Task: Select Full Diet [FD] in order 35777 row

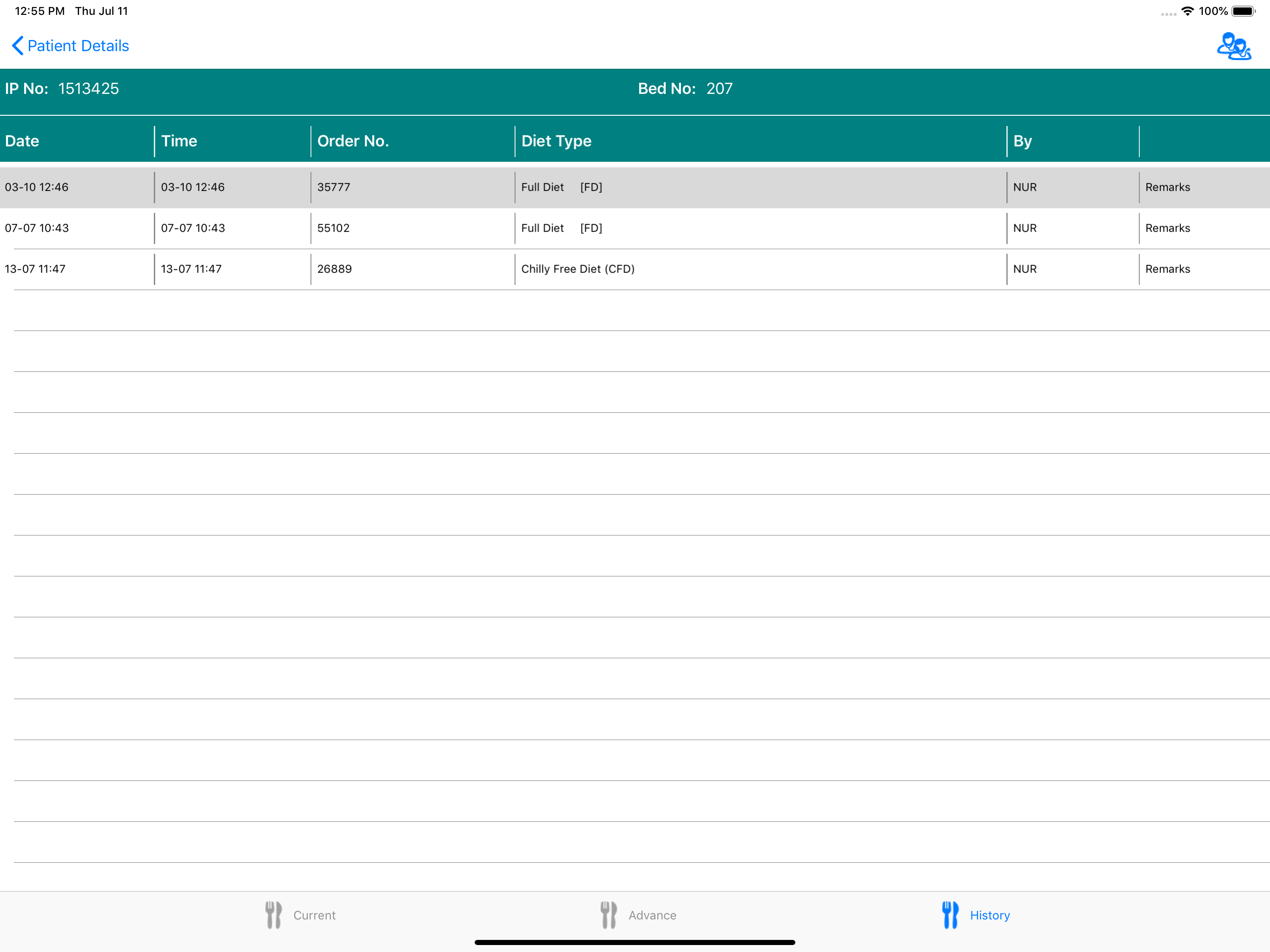Action: pyautogui.click(x=562, y=187)
